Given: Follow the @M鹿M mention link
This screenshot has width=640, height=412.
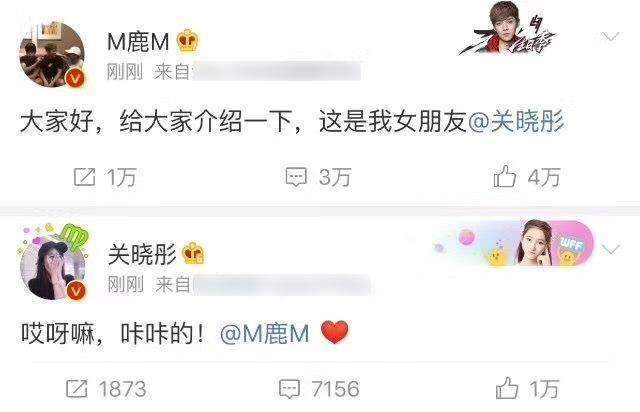Looking at the screenshot, I should click(x=264, y=334).
